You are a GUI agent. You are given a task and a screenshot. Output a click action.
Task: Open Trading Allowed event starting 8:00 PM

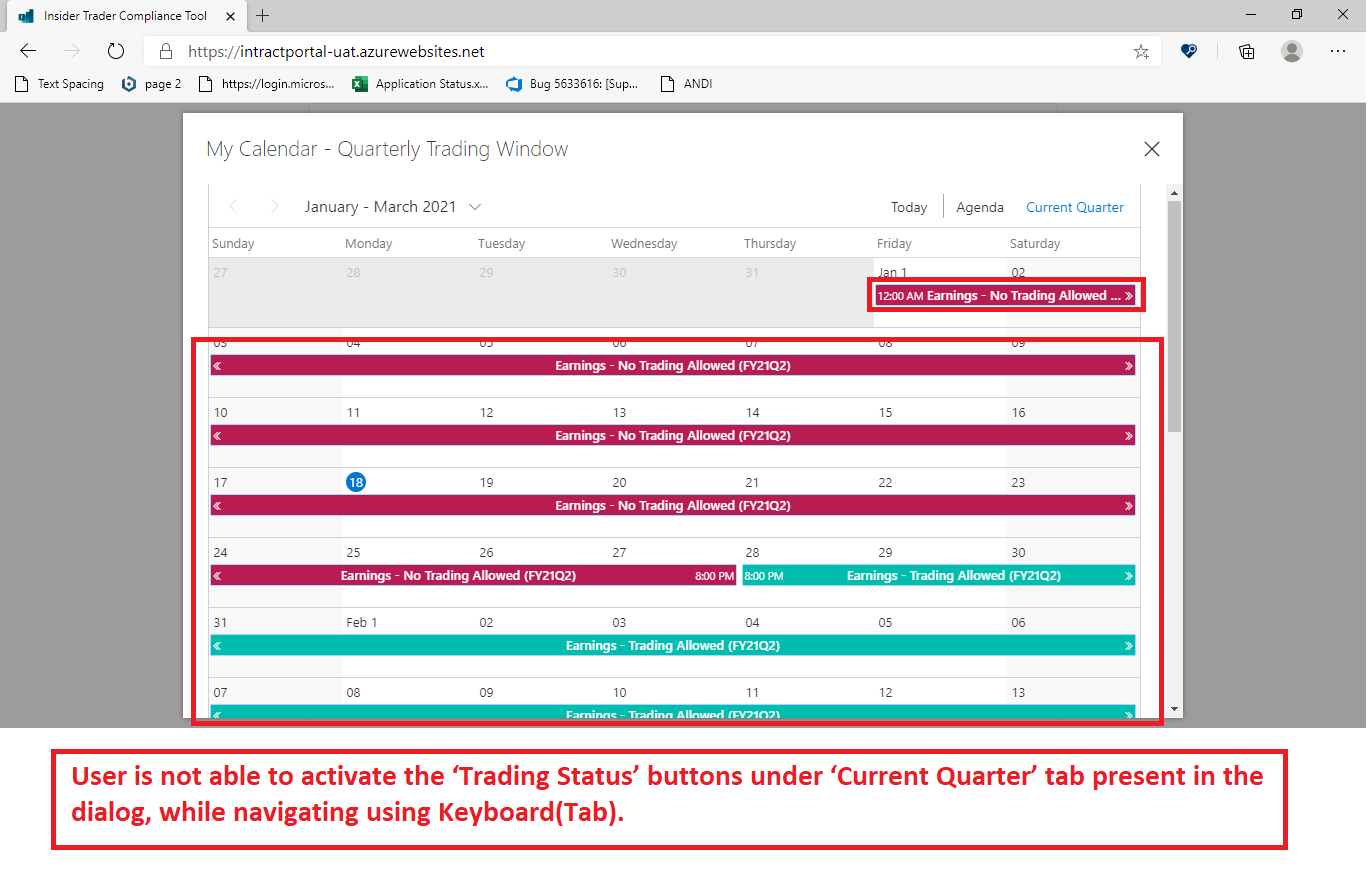click(x=938, y=576)
